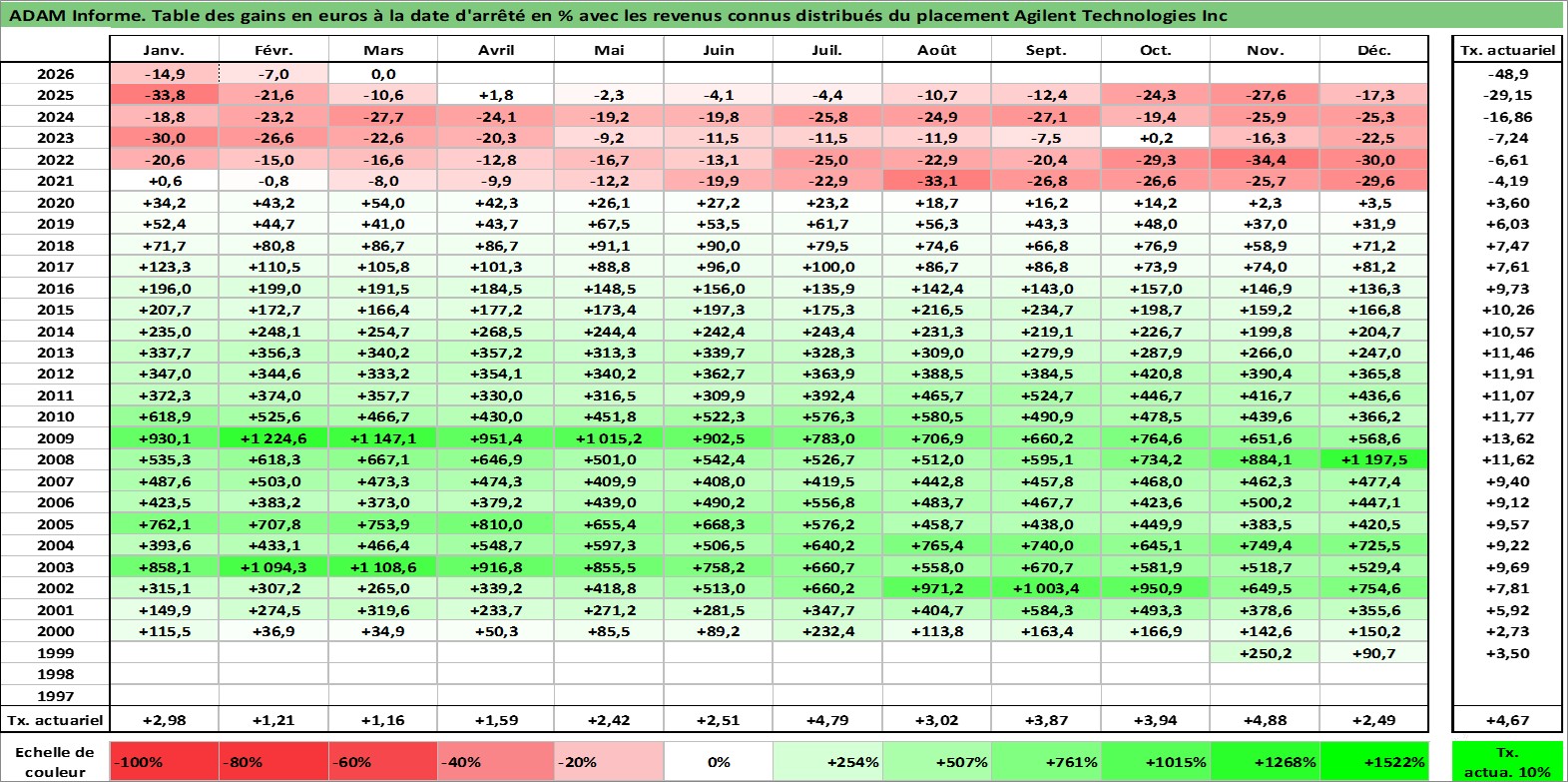Select cell -33,8 for Janv. 2025
This screenshot has height=782, width=1568.
click(x=164, y=95)
